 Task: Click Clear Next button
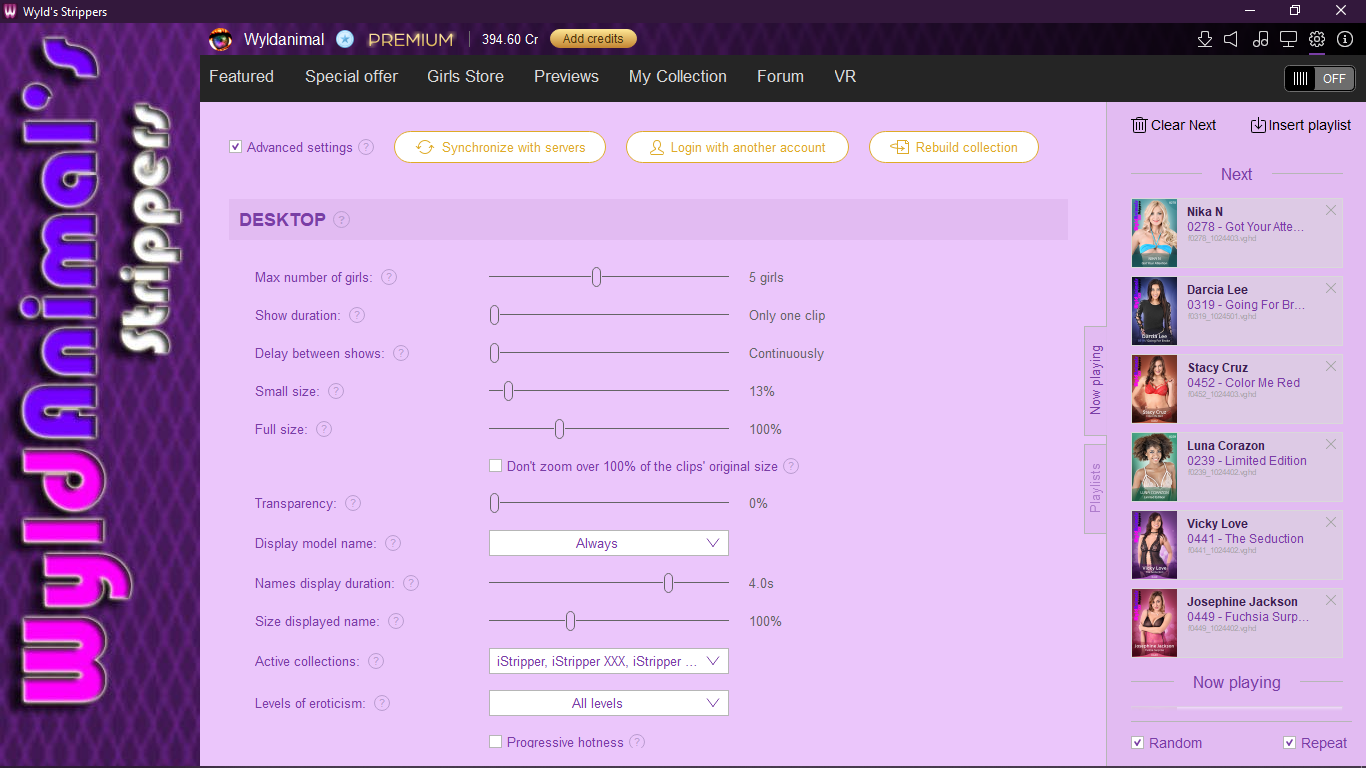pyautogui.click(x=1174, y=125)
